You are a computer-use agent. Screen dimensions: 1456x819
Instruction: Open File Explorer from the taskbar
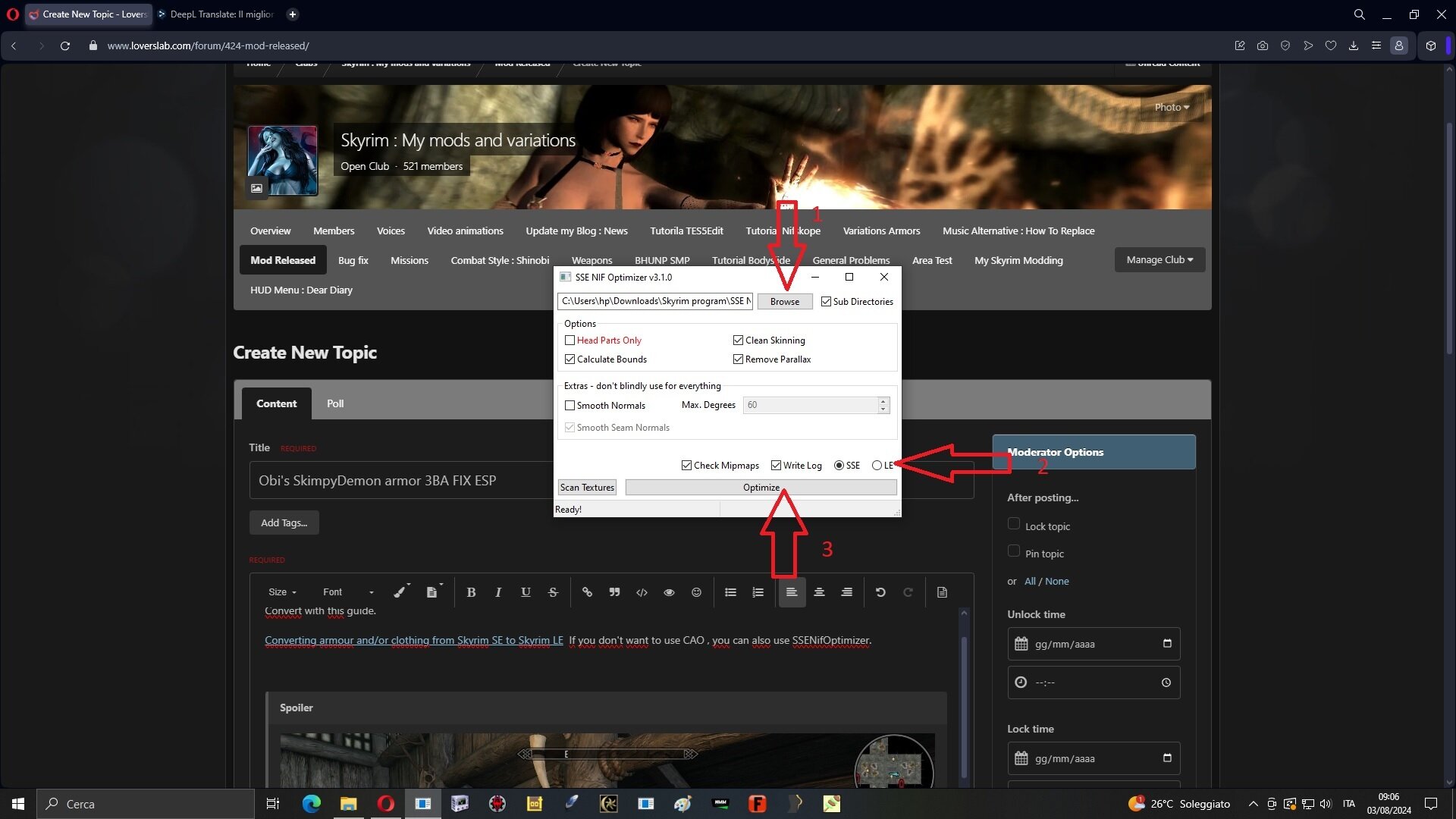pos(348,804)
